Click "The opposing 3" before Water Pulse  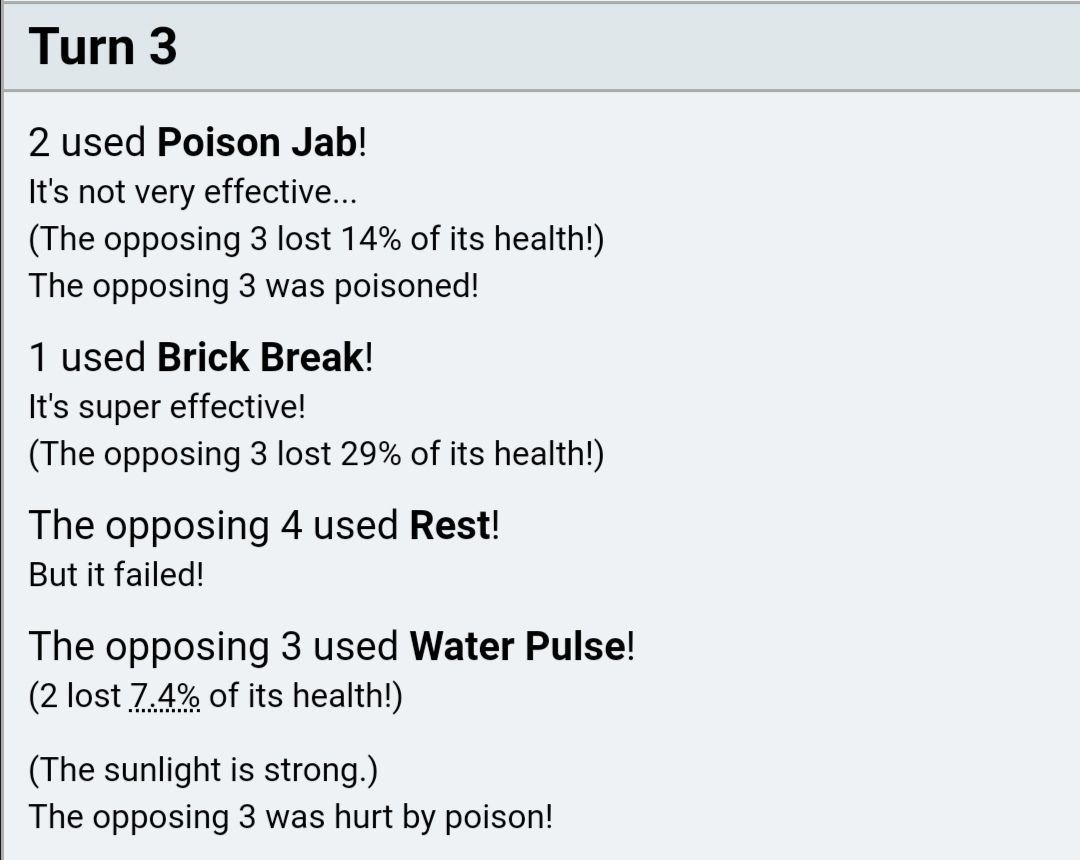[x=165, y=647]
